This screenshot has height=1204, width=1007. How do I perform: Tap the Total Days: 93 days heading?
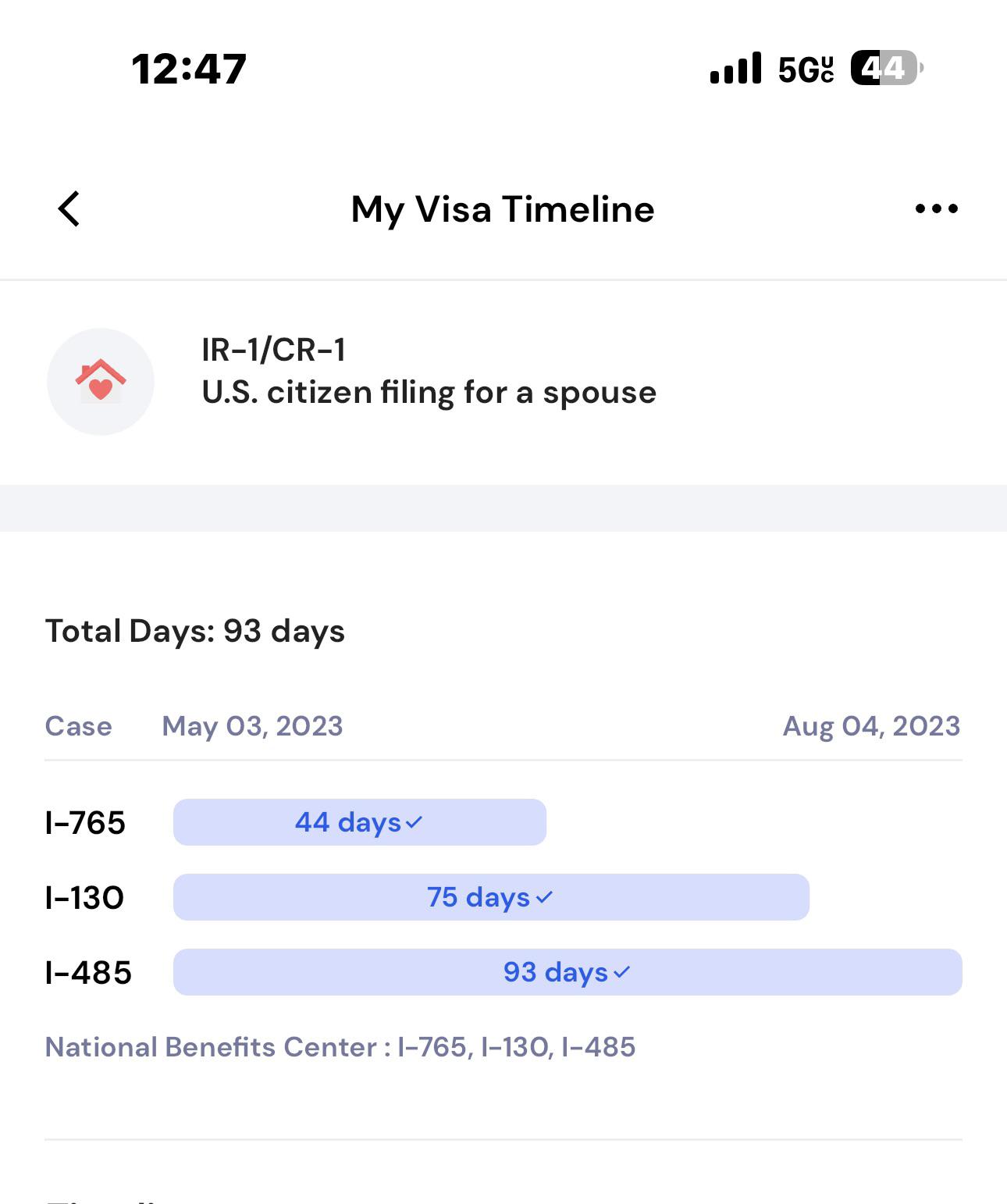tap(195, 631)
